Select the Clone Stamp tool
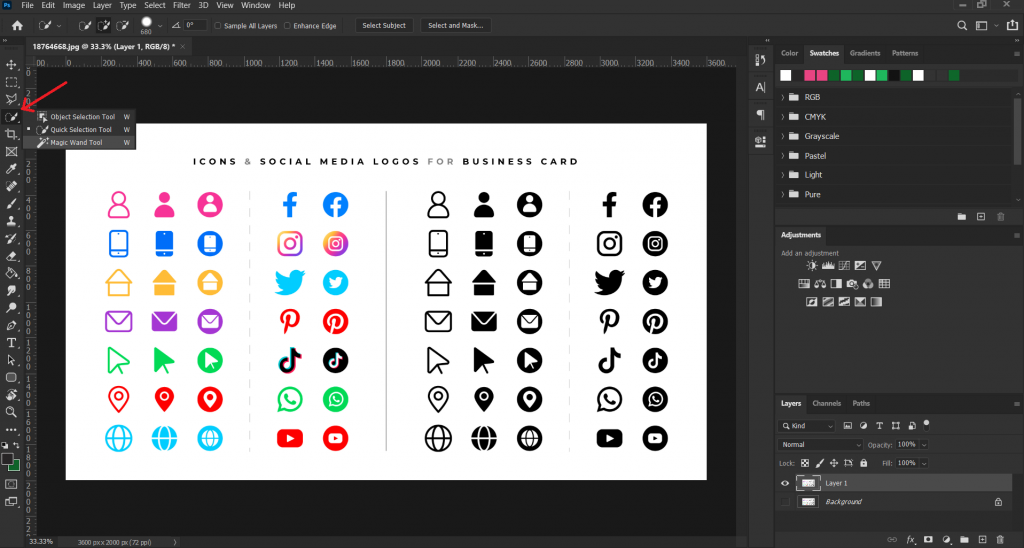1024x548 pixels. [11, 221]
